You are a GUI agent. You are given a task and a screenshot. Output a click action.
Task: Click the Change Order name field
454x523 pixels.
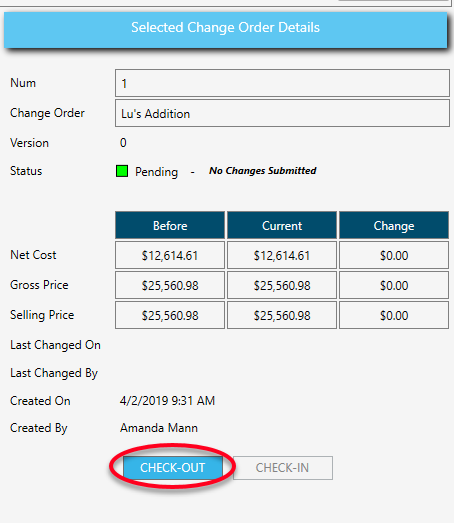[x=282, y=113]
